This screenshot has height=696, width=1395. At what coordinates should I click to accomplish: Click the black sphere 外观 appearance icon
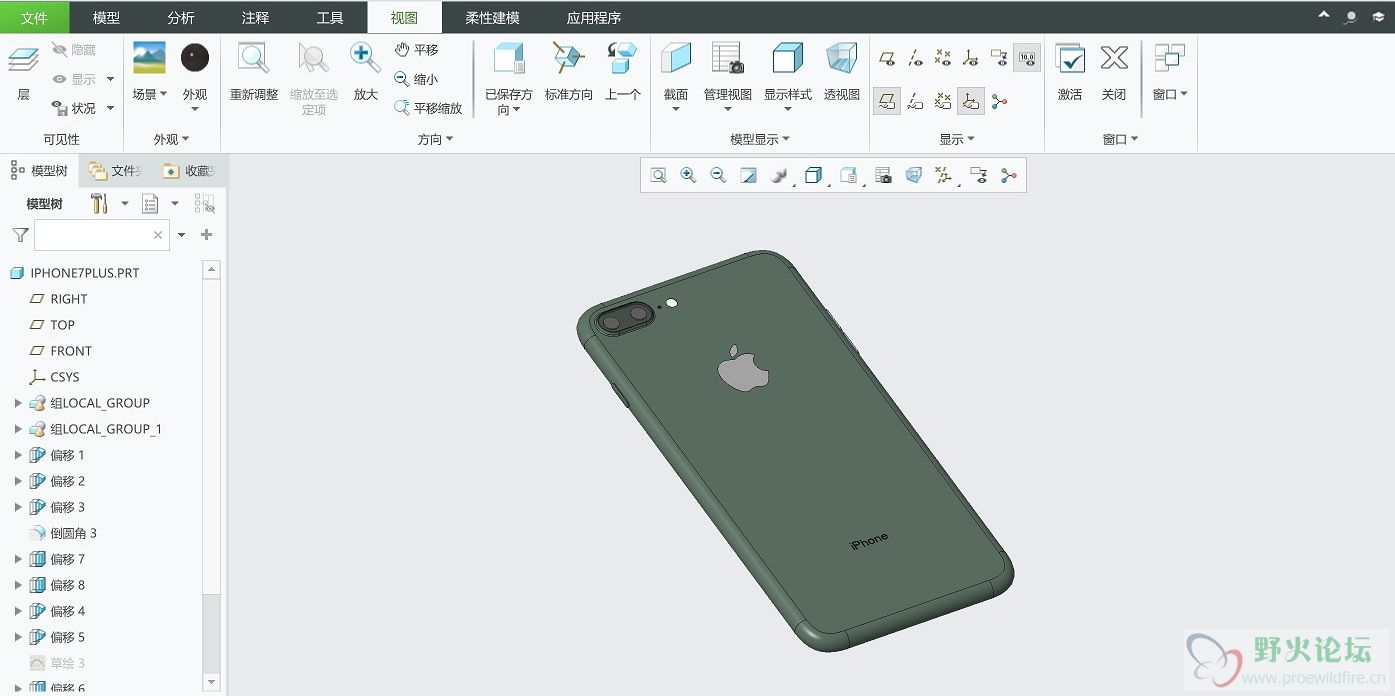pos(195,58)
